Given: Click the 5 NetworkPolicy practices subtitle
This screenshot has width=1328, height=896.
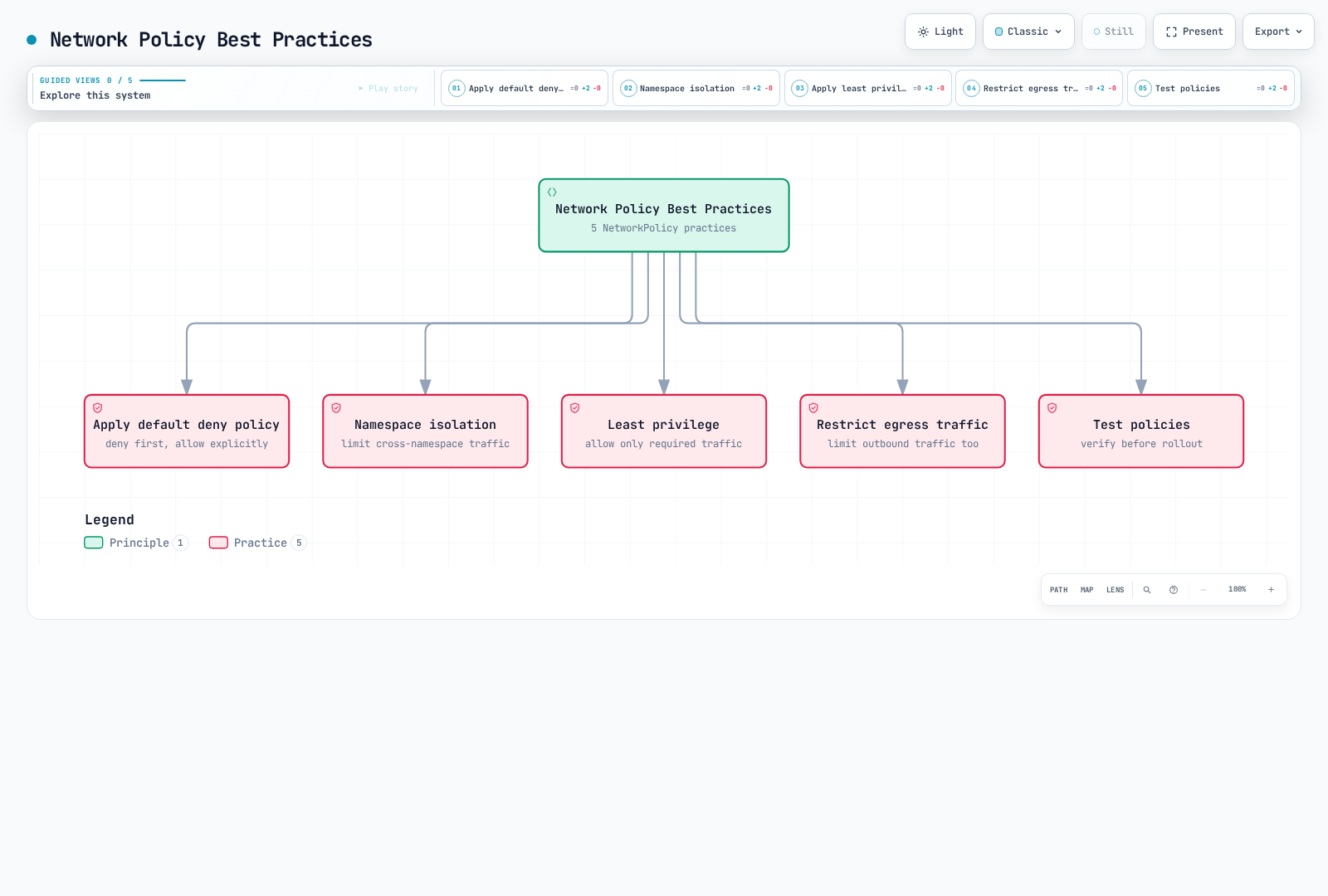Looking at the screenshot, I should point(664,228).
